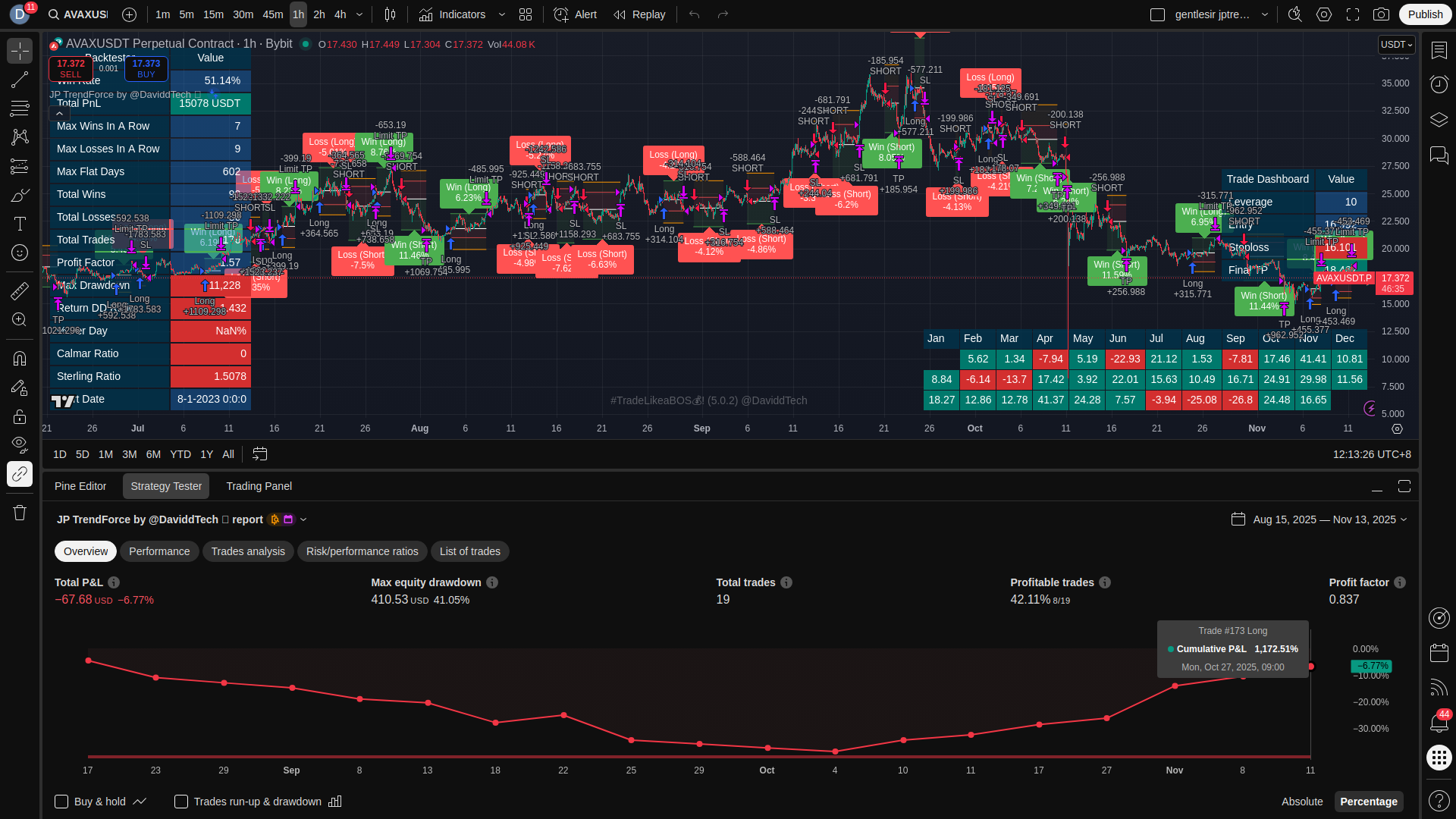Screen dimensions: 1456x819
Task: Start Replay mode
Action: [639, 14]
